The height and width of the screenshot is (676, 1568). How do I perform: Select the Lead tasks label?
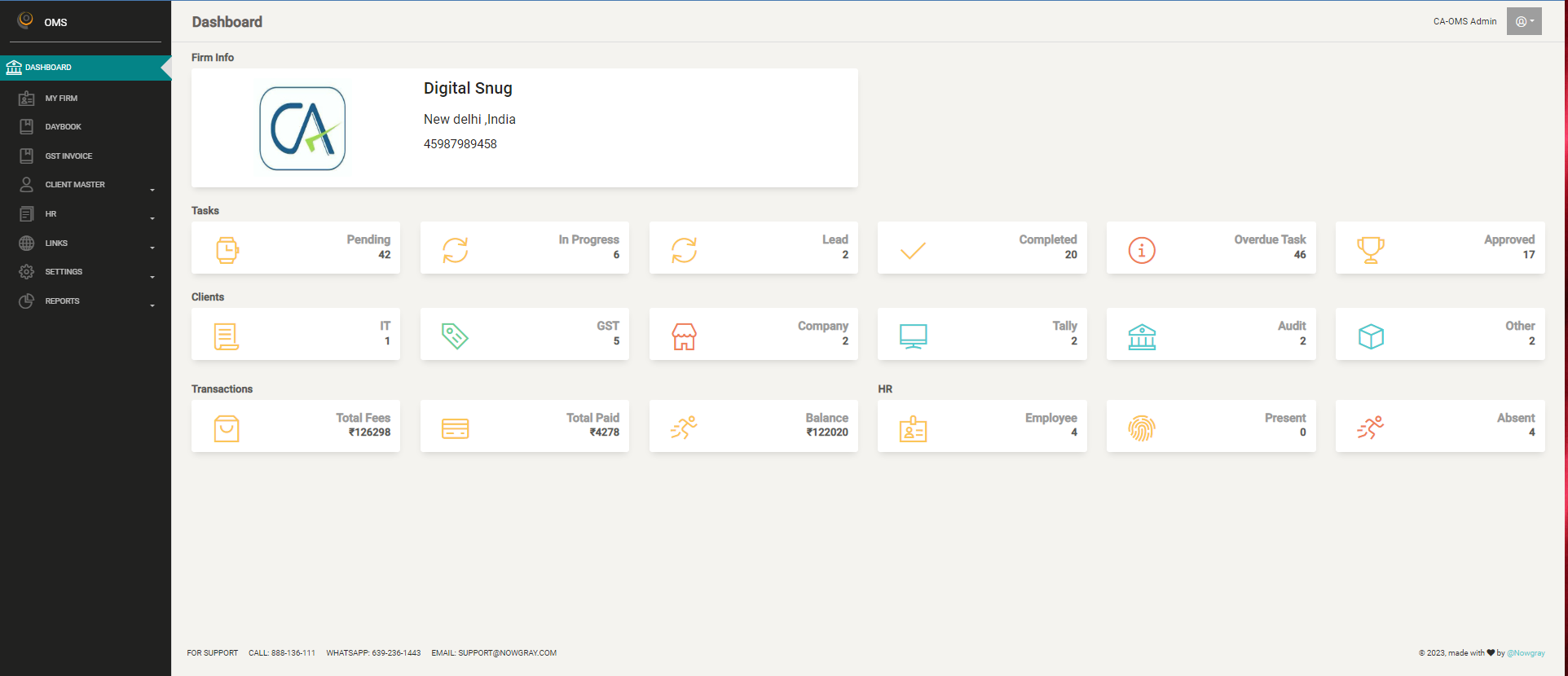click(835, 239)
